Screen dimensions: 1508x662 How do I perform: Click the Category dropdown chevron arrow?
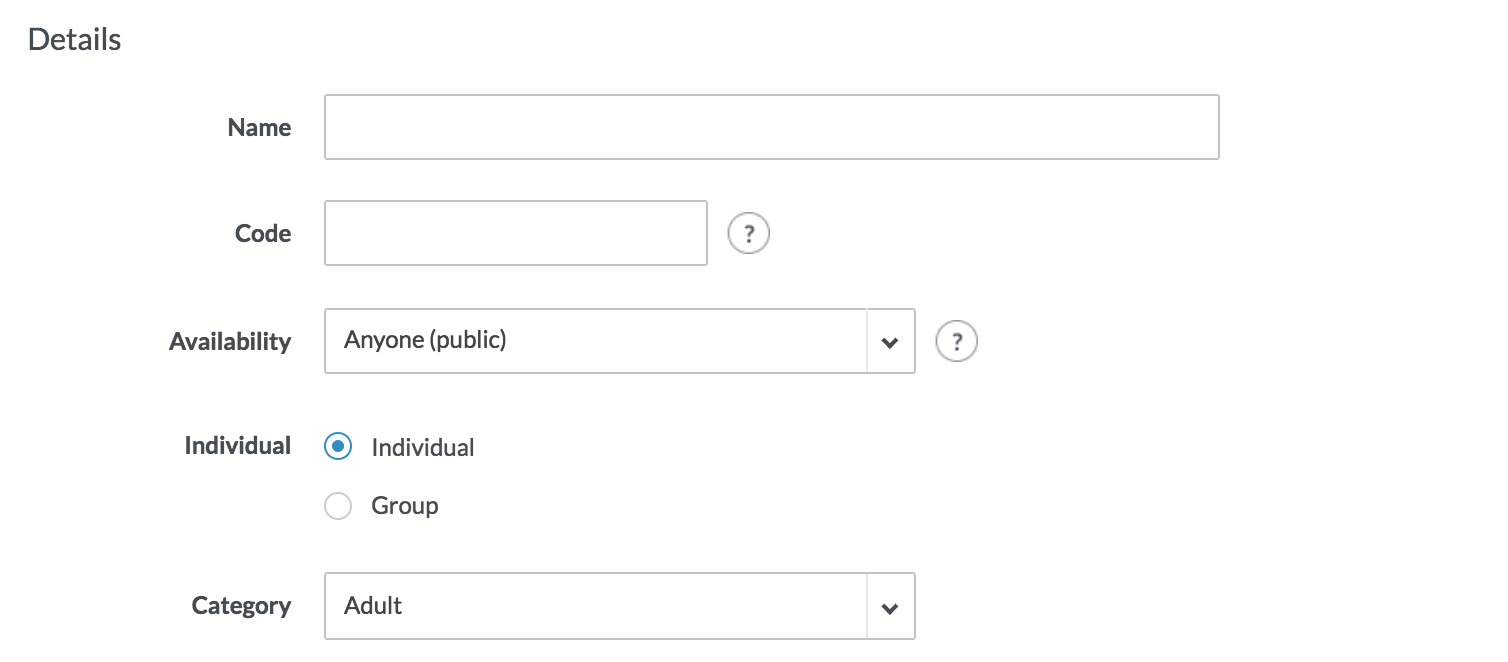click(890, 607)
